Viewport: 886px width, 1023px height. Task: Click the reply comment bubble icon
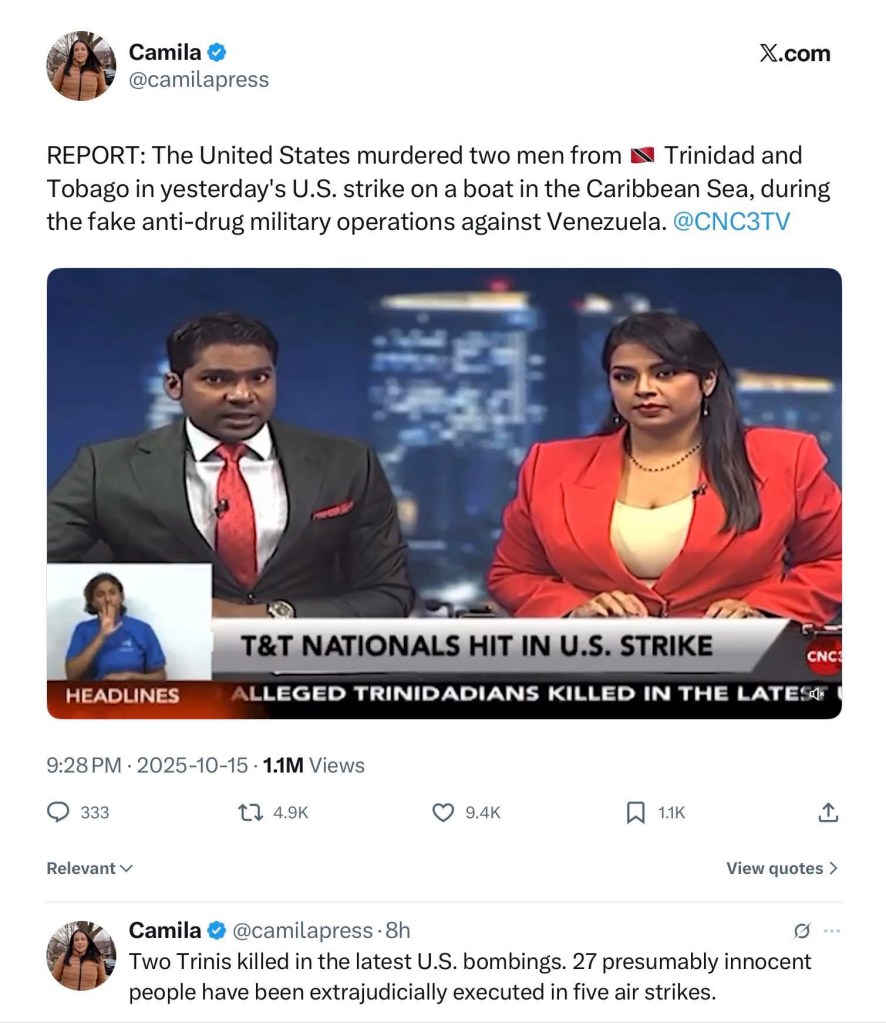pyautogui.click(x=59, y=812)
